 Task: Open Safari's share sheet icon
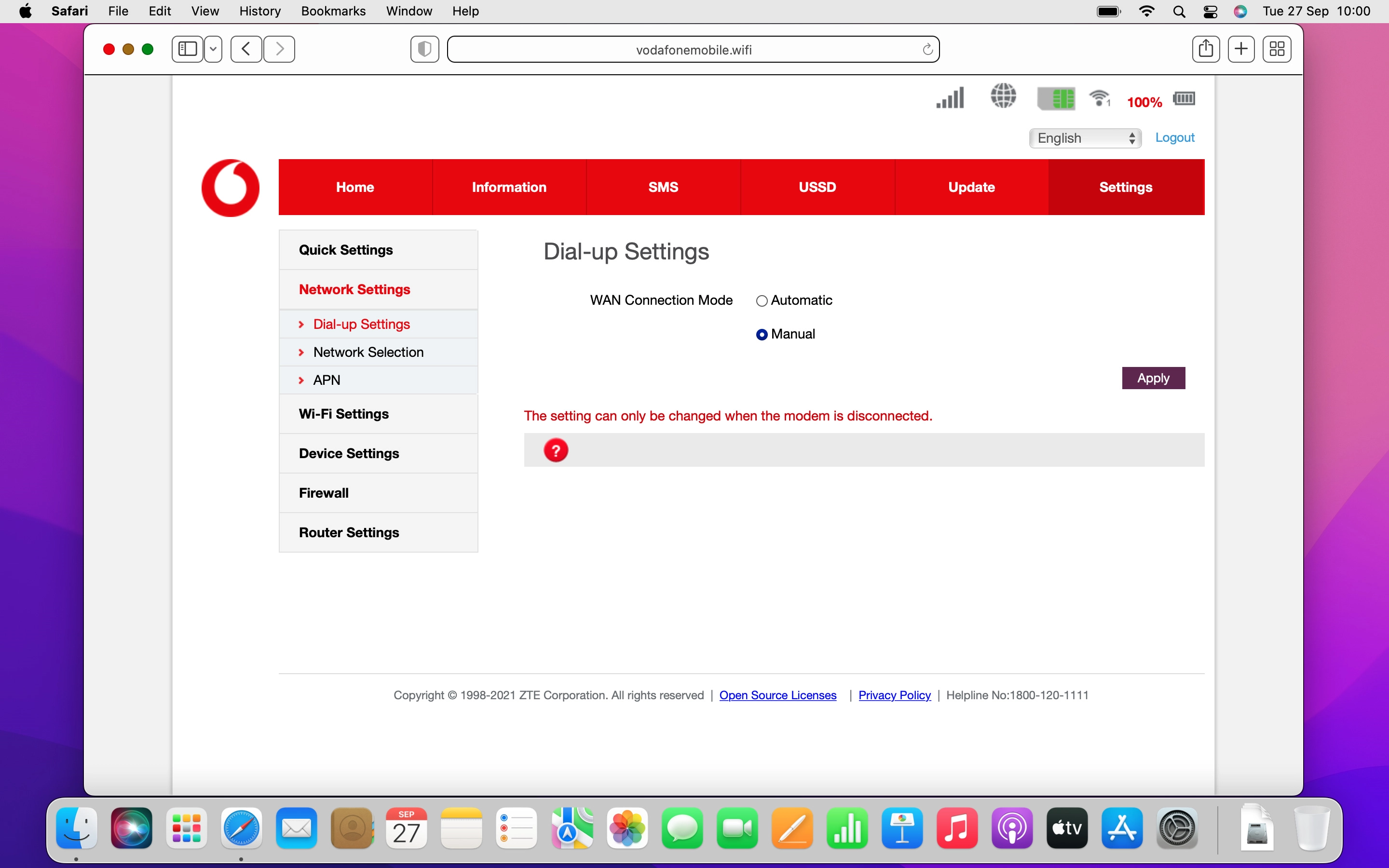1206,49
